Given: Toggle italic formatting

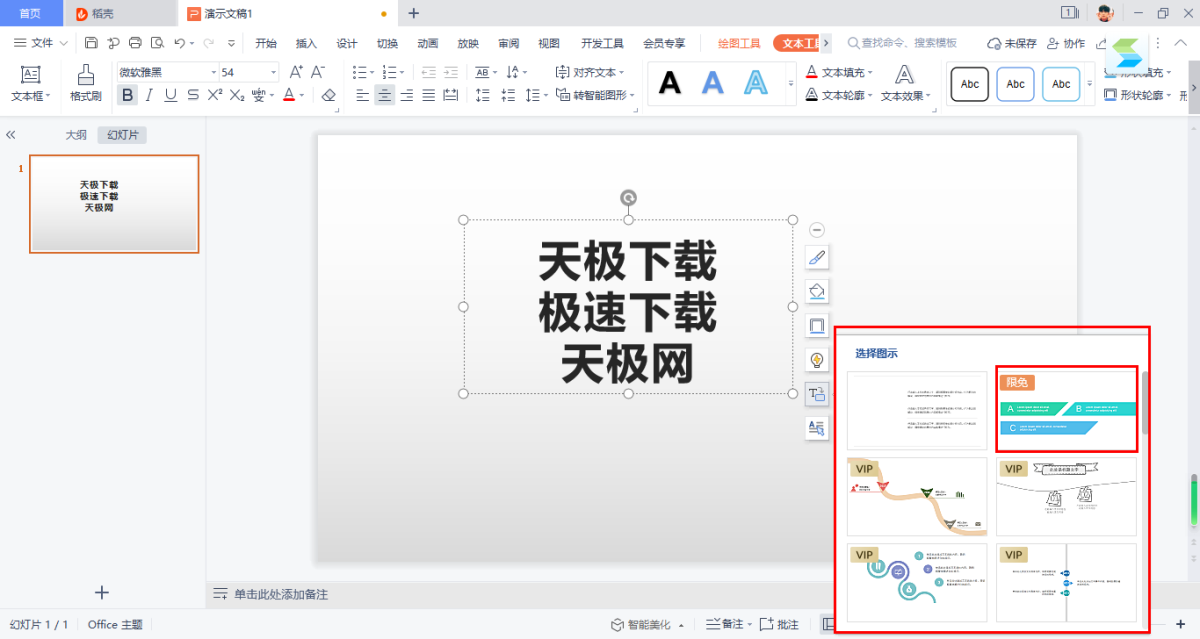Looking at the screenshot, I should tap(149, 95).
